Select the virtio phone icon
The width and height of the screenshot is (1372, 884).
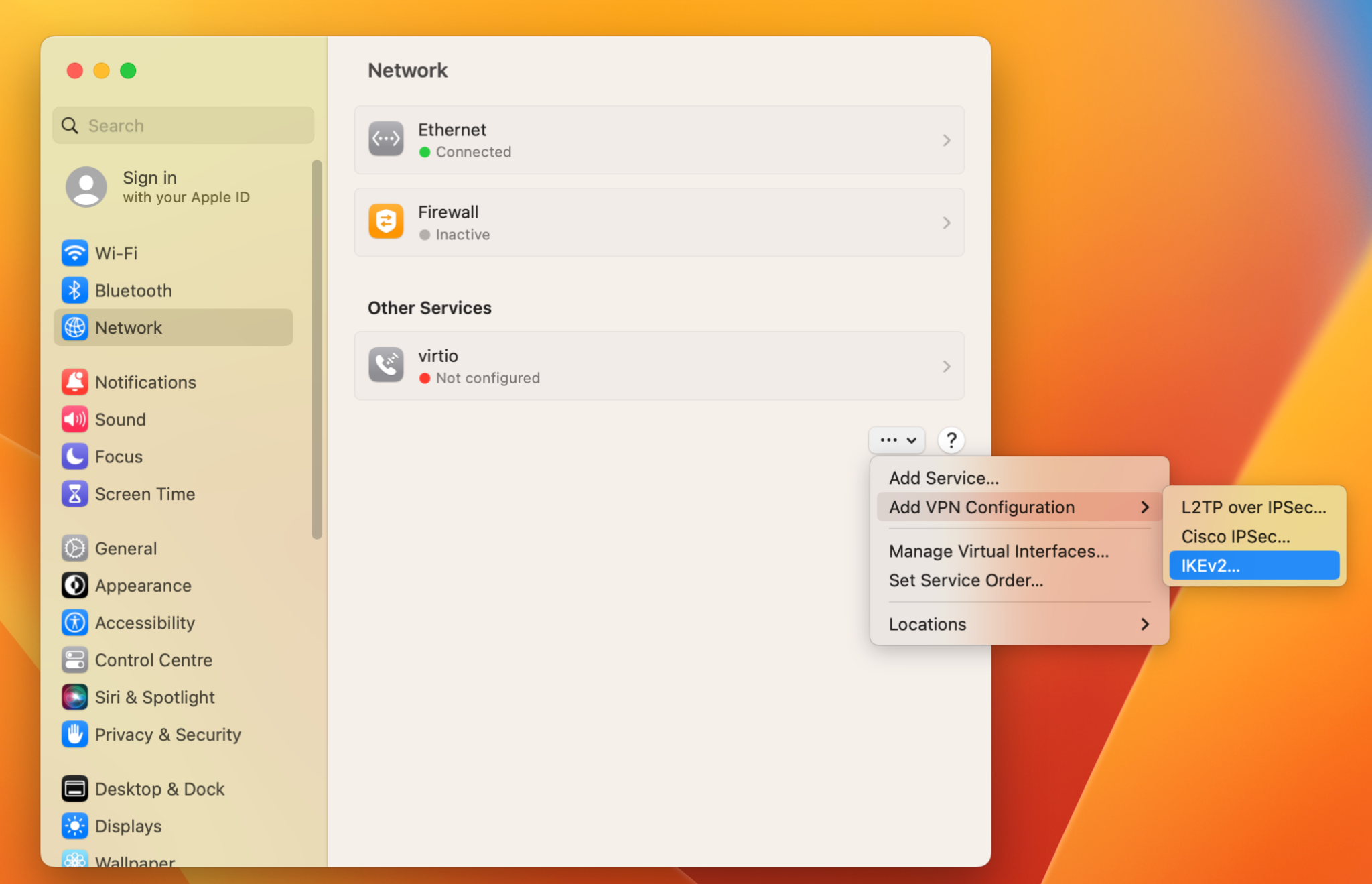[x=386, y=365]
